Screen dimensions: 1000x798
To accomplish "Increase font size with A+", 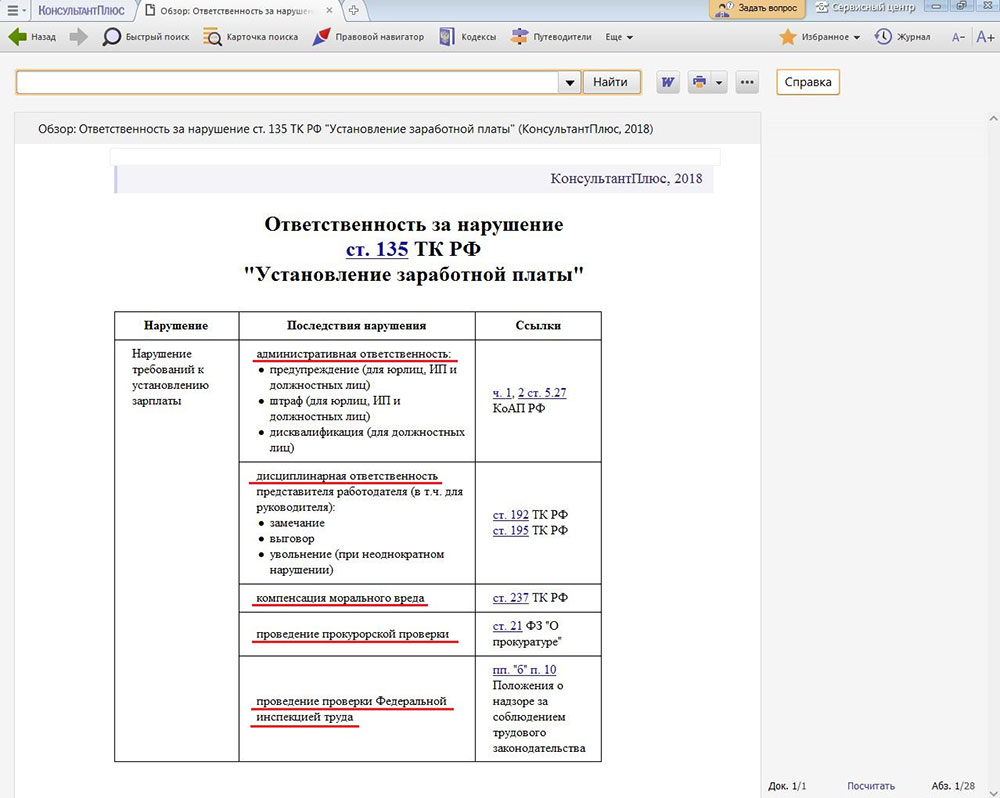I will point(985,37).
